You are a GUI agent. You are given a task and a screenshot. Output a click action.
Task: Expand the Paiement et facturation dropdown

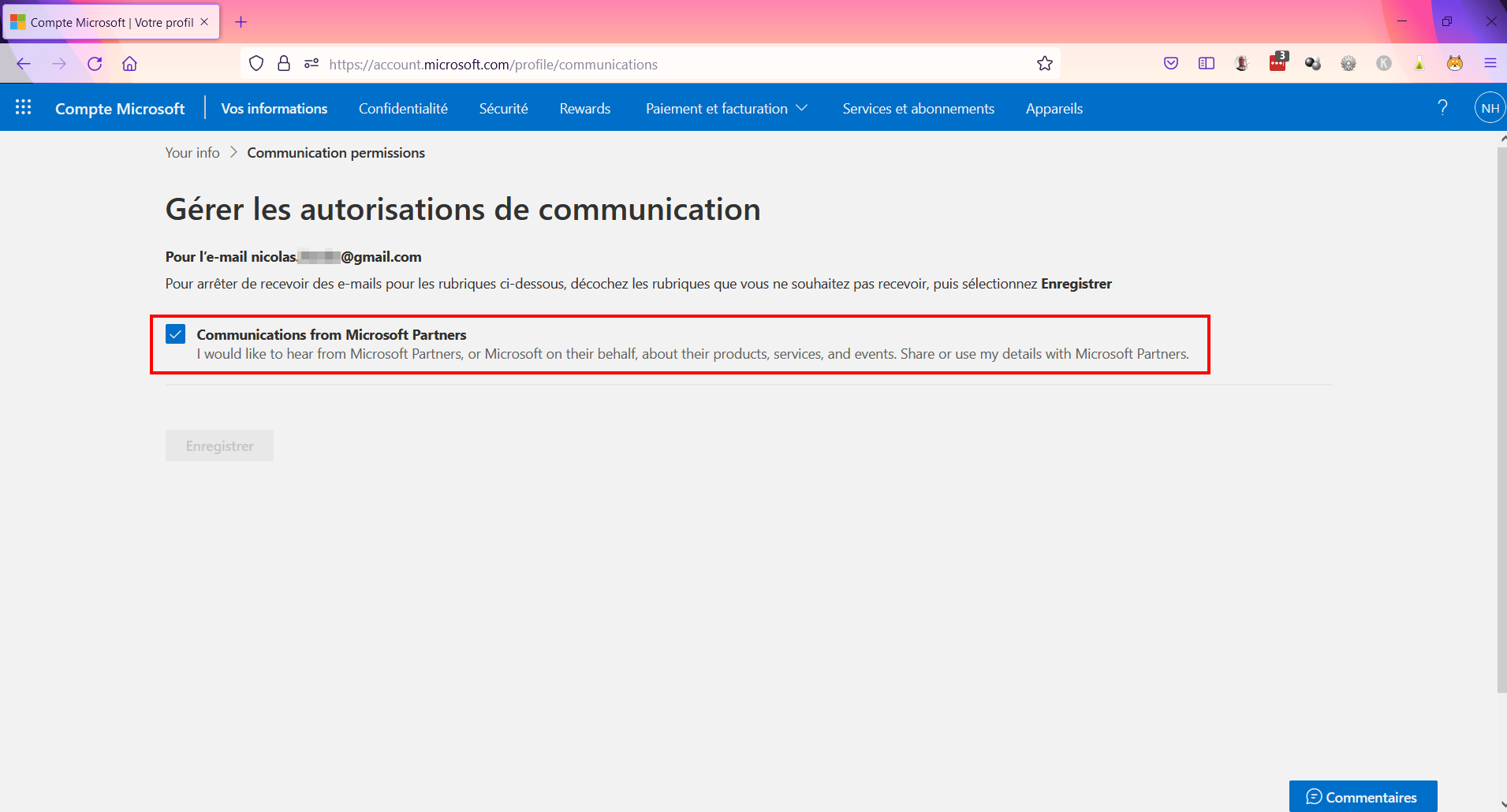pos(727,109)
